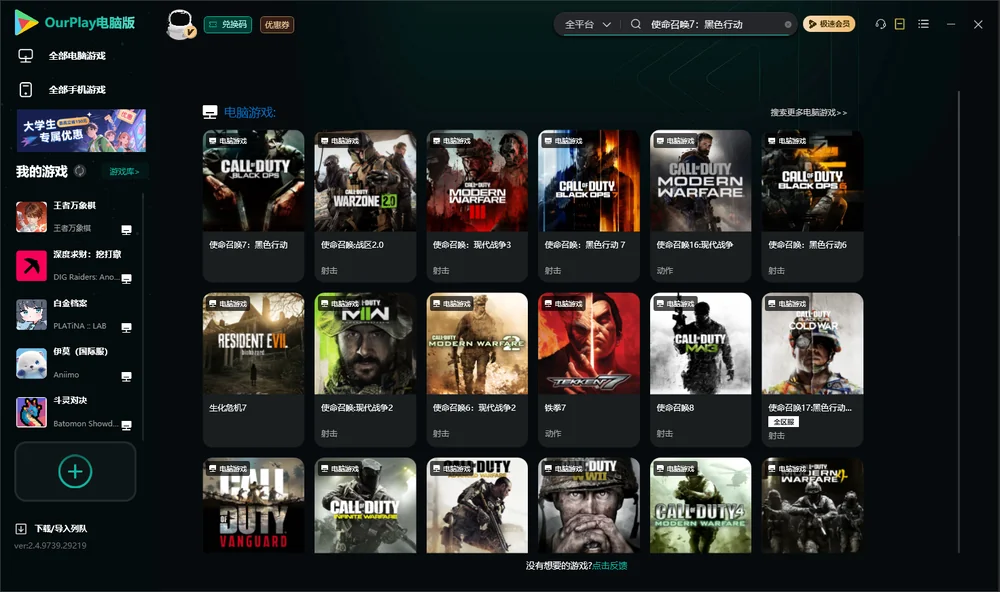This screenshot has width=1000, height=592.
Task: Open the 大学生专属优惠 banner
Action: point(82,130)
